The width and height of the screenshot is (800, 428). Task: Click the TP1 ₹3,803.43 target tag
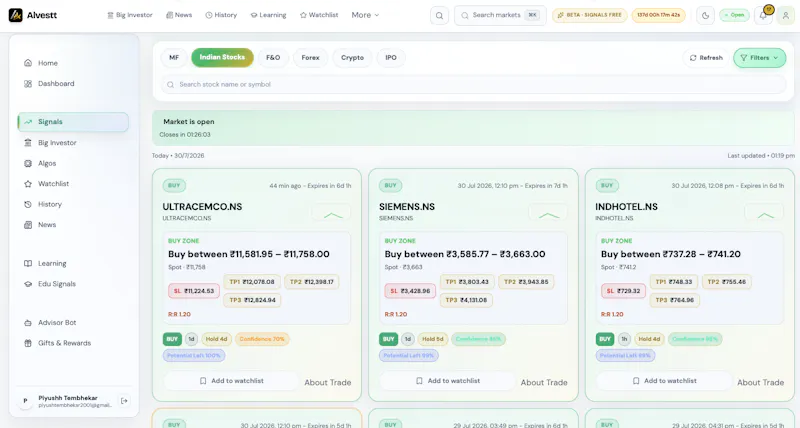(467, 282)
